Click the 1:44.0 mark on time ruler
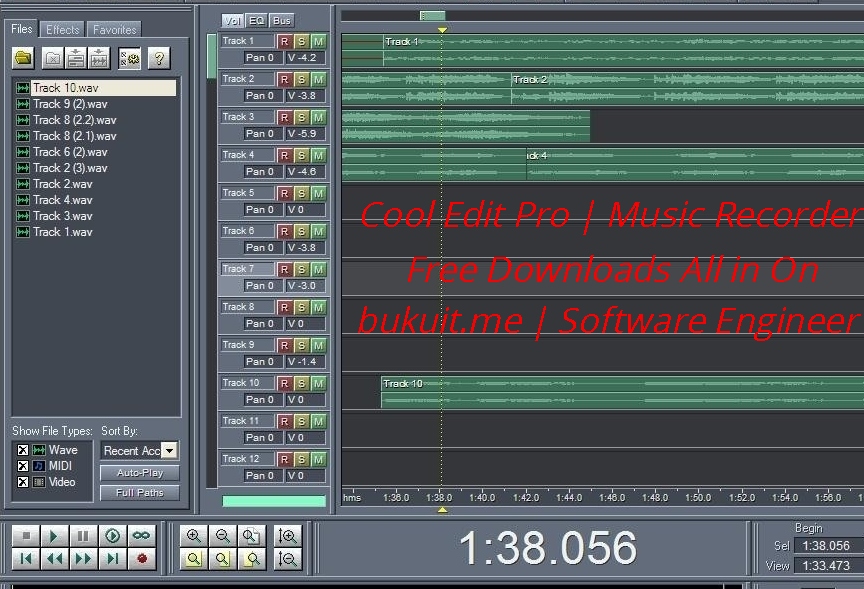This screenshot has height=589, width=864. (x=569, y=498)
